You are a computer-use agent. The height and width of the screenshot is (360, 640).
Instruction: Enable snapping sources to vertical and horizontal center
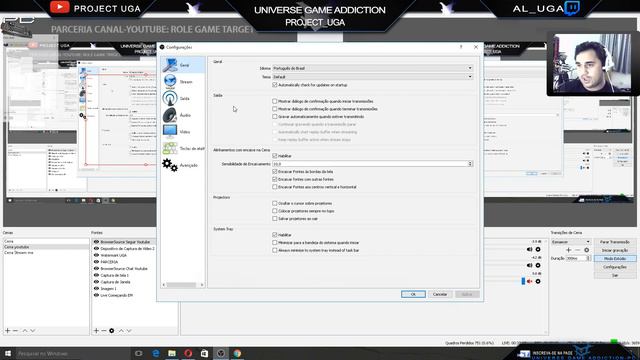click(275, 187)
